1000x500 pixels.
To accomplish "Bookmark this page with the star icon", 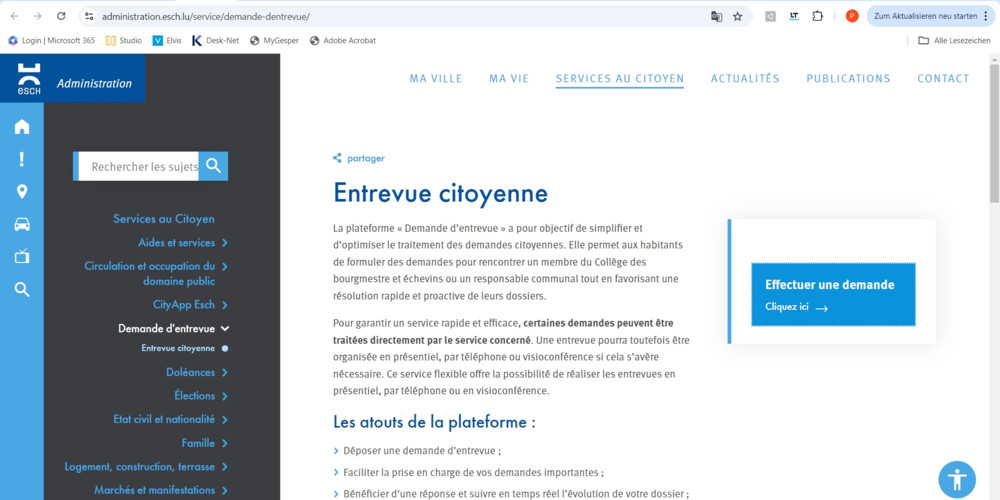I will coord(738,16).
